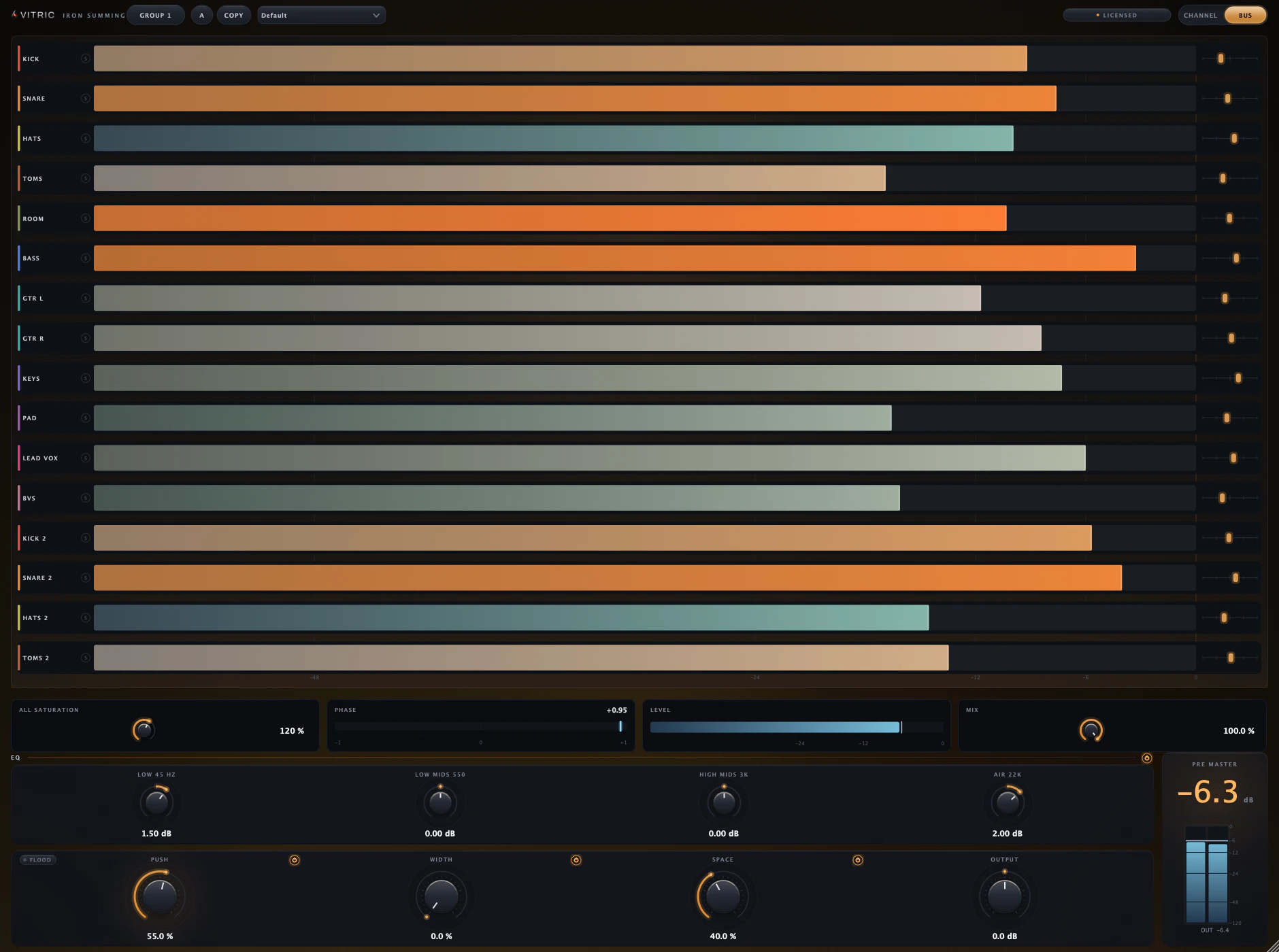Click the TOMS 2 pan slider handle
This screenshot has width=1279, height=952.
pos(1231,658)
